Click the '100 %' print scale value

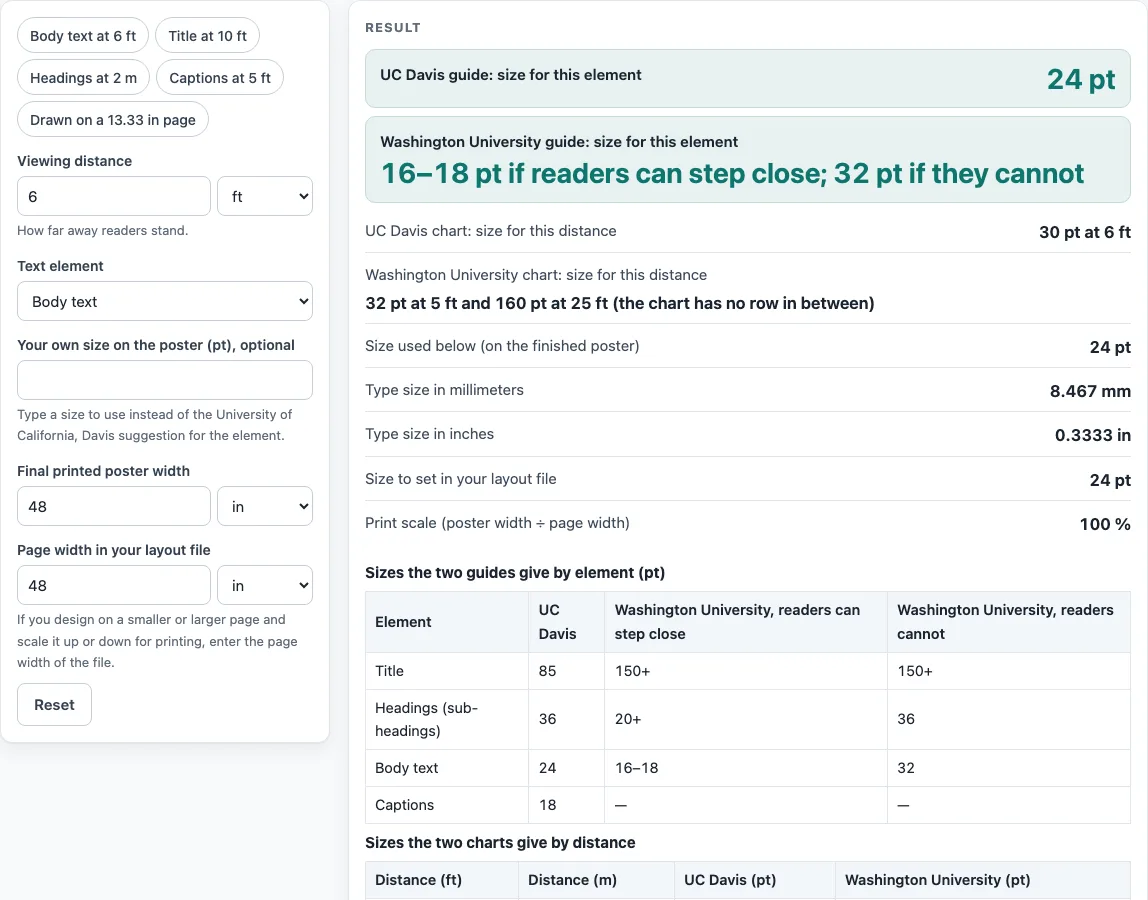click(1105, 524)
